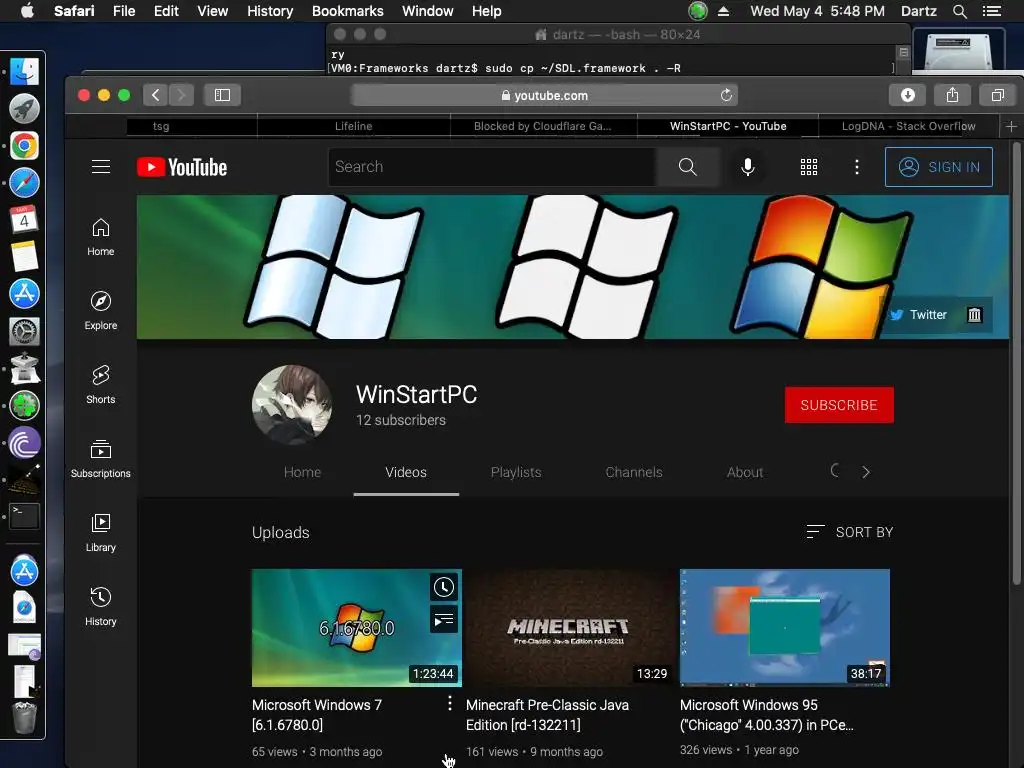Add Windows 7 video to queue
Screen dimensions: 1024x768
[444, 619]
